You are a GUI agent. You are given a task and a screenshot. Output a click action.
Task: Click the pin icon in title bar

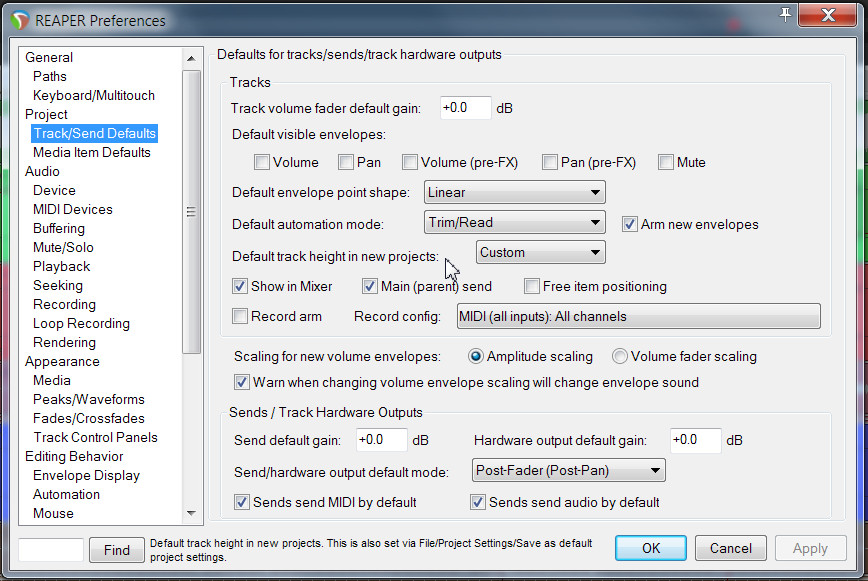pos(785,15)
